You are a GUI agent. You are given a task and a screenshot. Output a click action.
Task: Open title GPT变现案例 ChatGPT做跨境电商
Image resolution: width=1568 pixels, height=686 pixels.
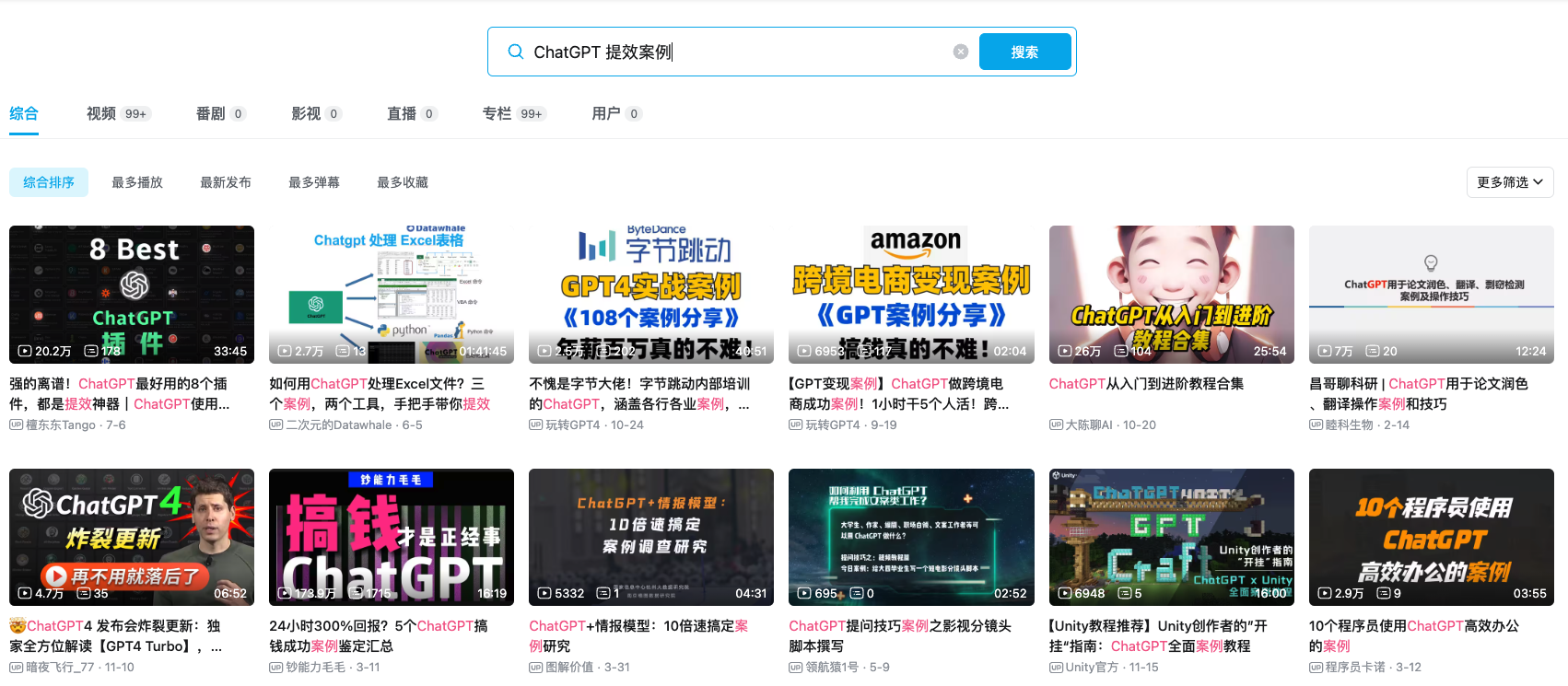[x=899, y=394]
